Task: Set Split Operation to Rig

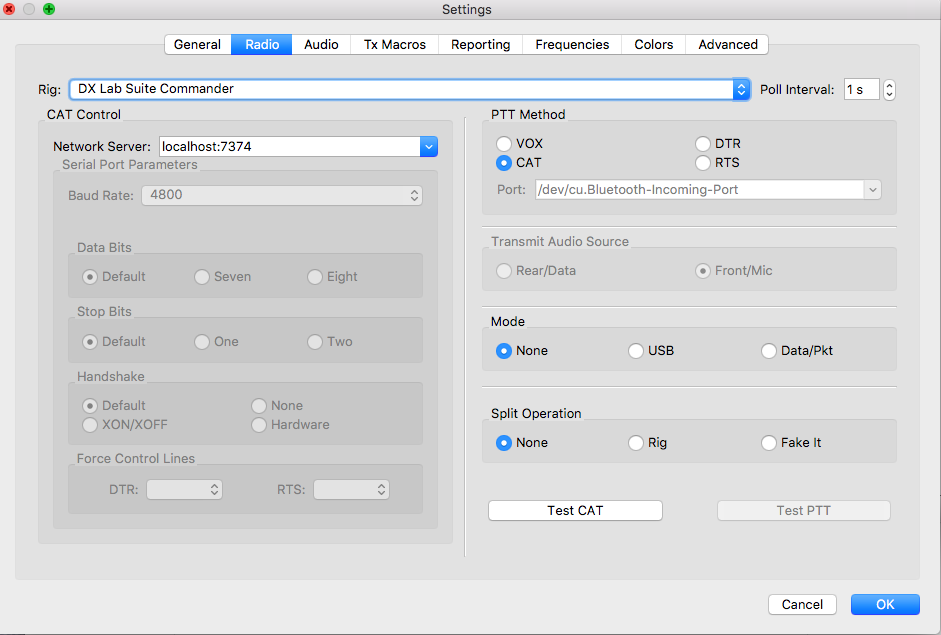Action: click(x=648, y=443)
